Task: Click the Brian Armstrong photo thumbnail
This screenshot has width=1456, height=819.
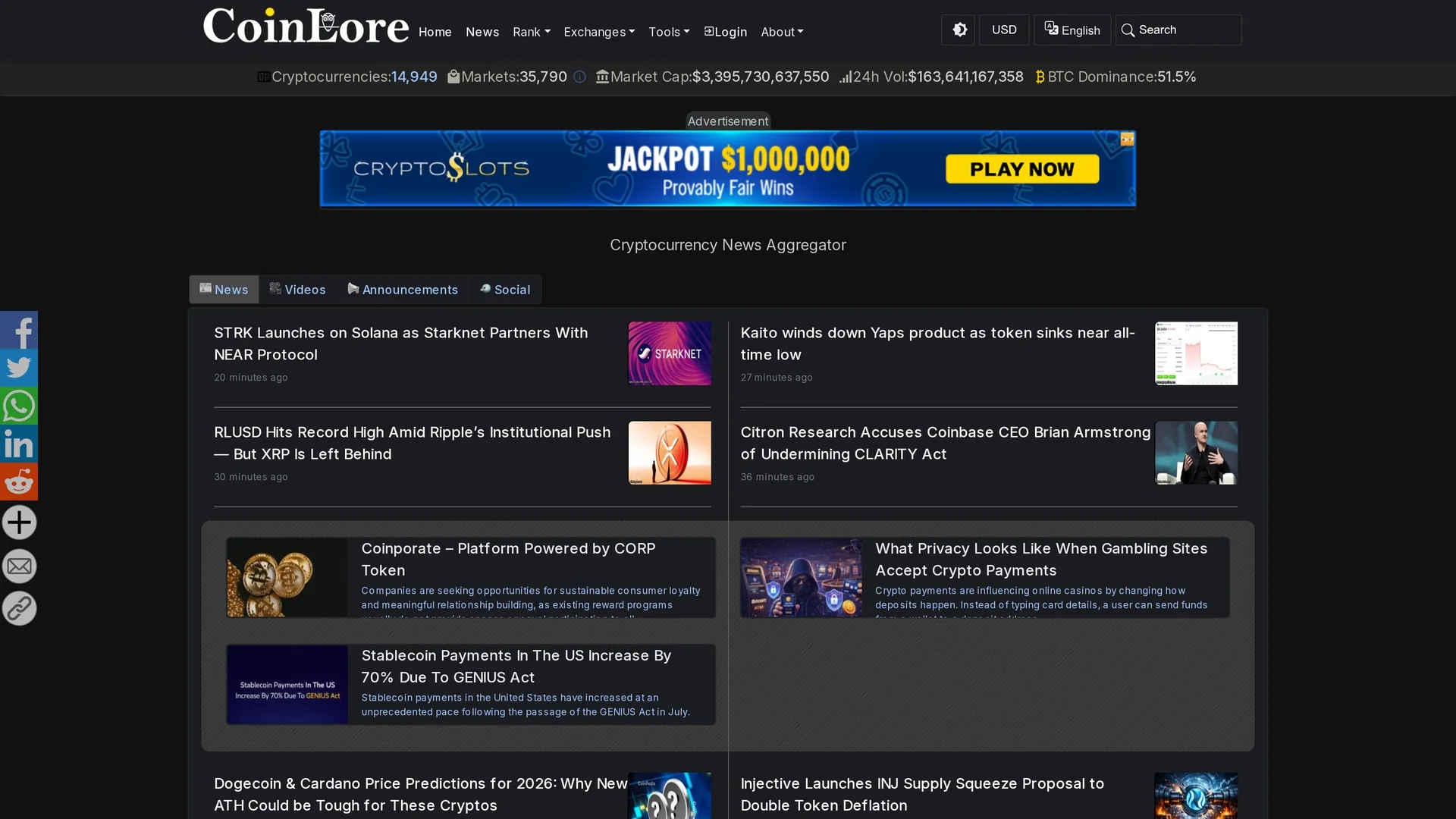Action: (x=1196, y=453)
